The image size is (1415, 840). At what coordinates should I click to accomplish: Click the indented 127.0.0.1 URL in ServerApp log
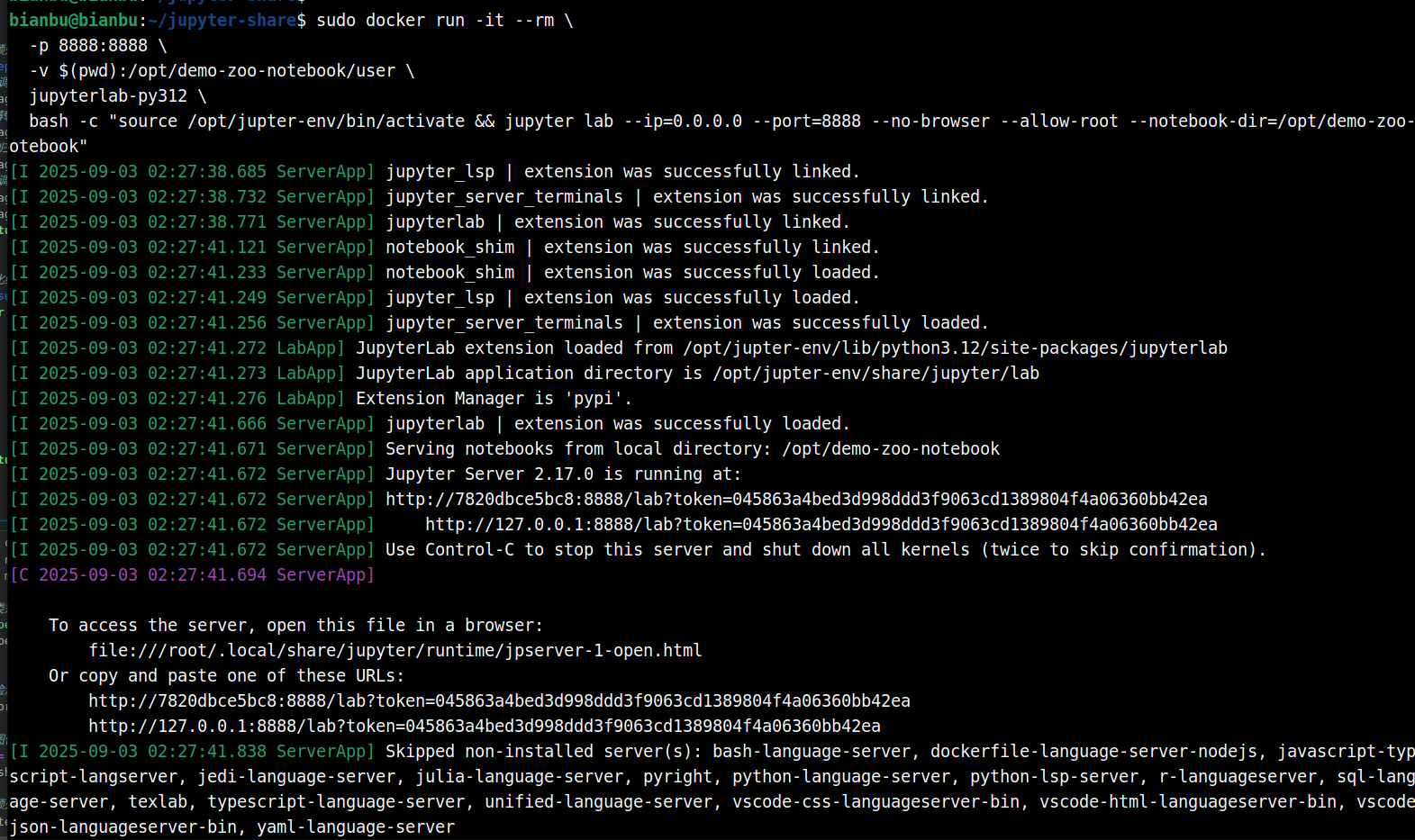[821, 524]
